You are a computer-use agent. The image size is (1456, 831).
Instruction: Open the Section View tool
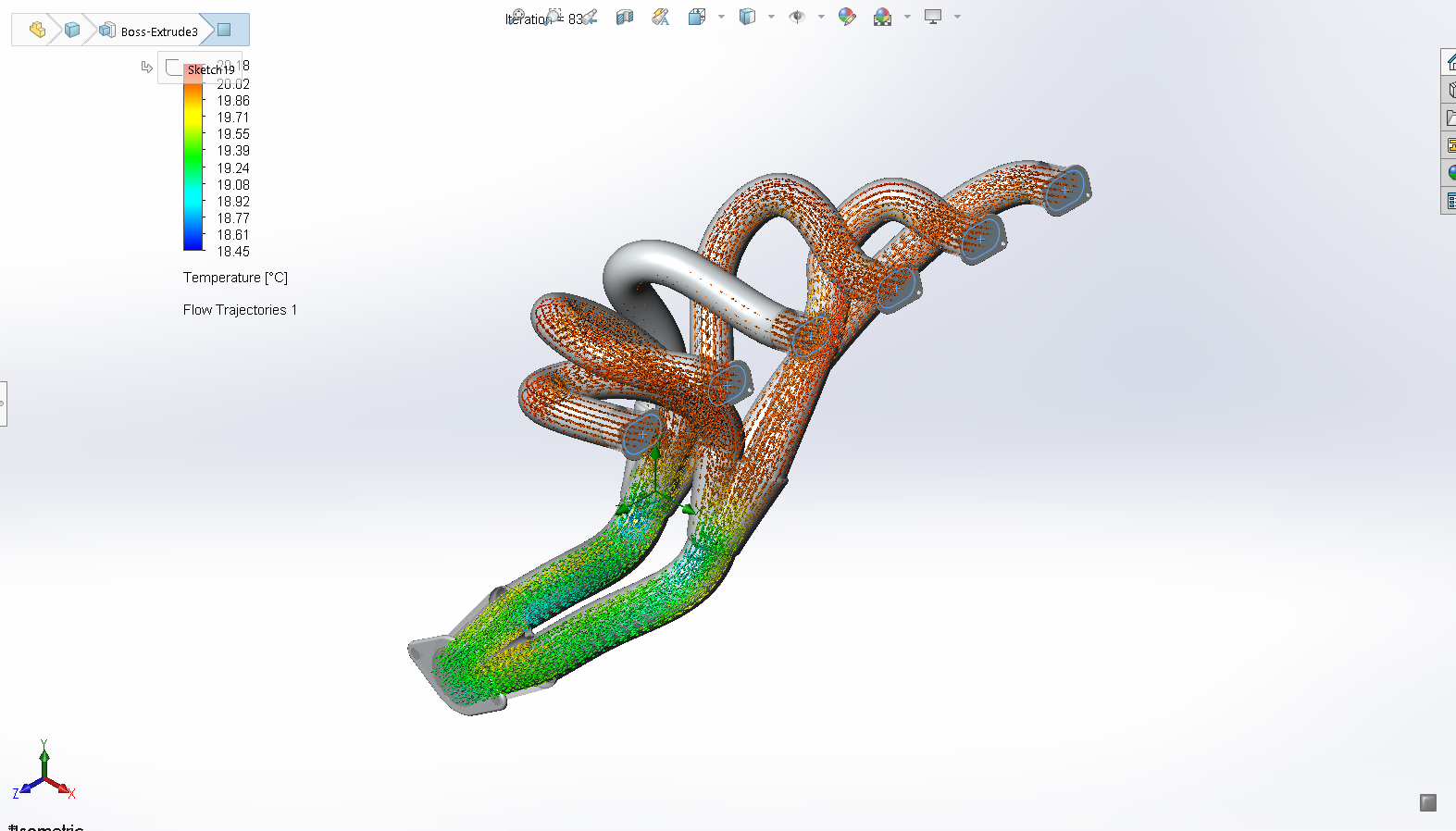coord(625,17)
